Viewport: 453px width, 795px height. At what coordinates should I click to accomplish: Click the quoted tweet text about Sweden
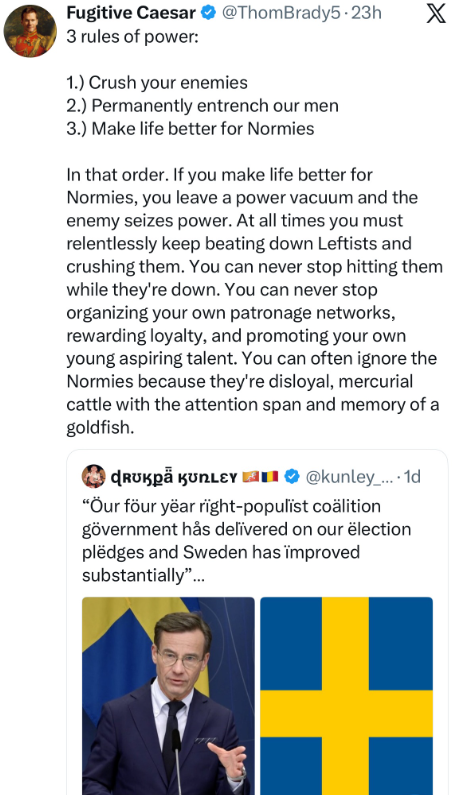pyautogui.click(x=247, y=540)
